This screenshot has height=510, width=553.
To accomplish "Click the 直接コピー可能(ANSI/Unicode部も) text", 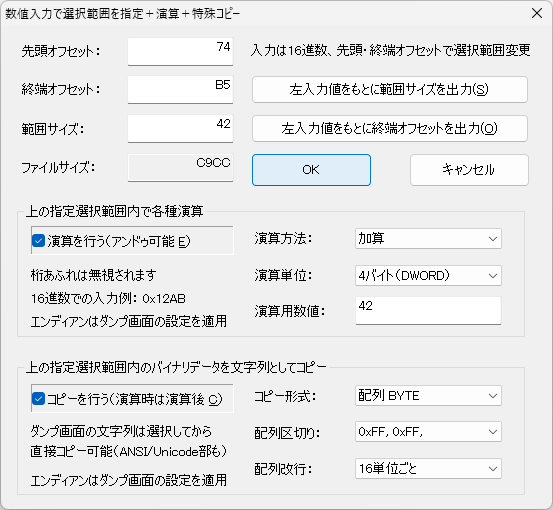I will pyautogui.click(x=128, y=451).
